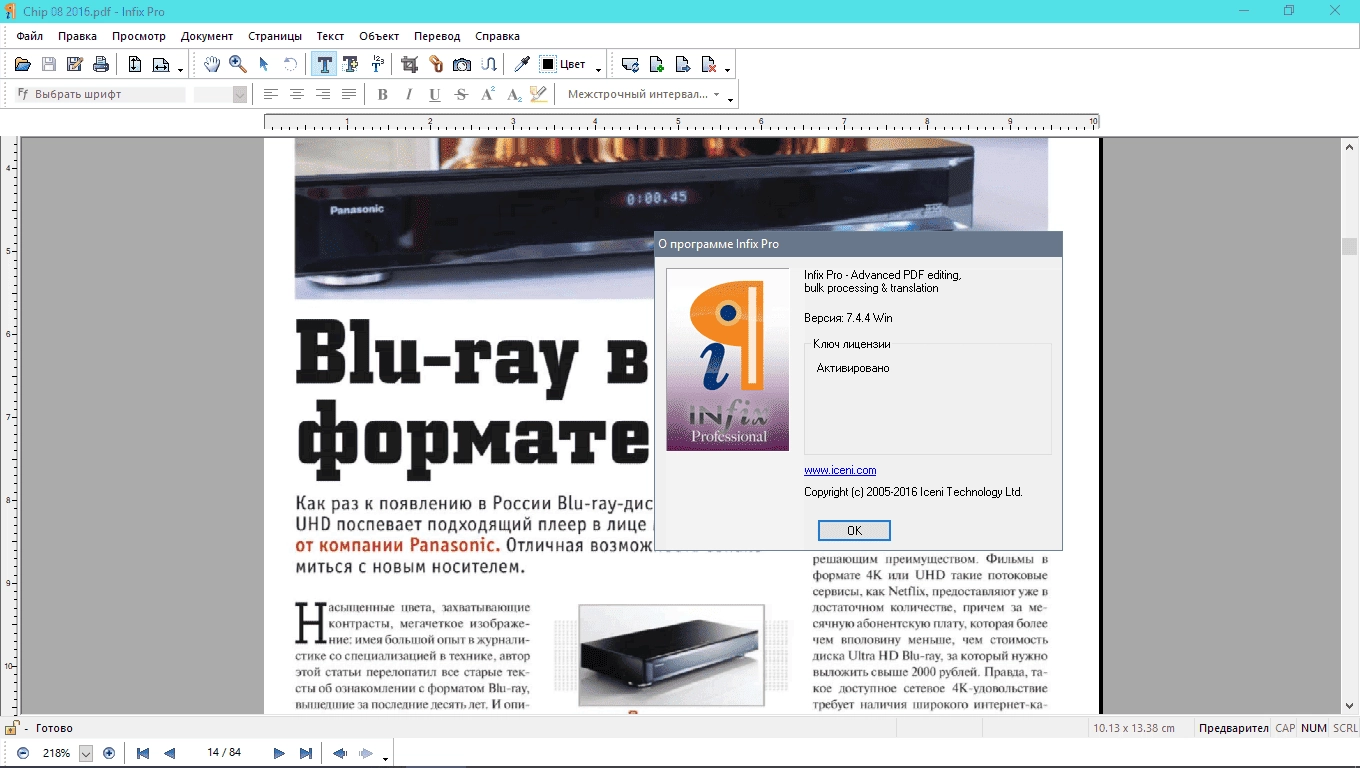Click the Print icon
Screen dimensions: 1360x768
101,65
